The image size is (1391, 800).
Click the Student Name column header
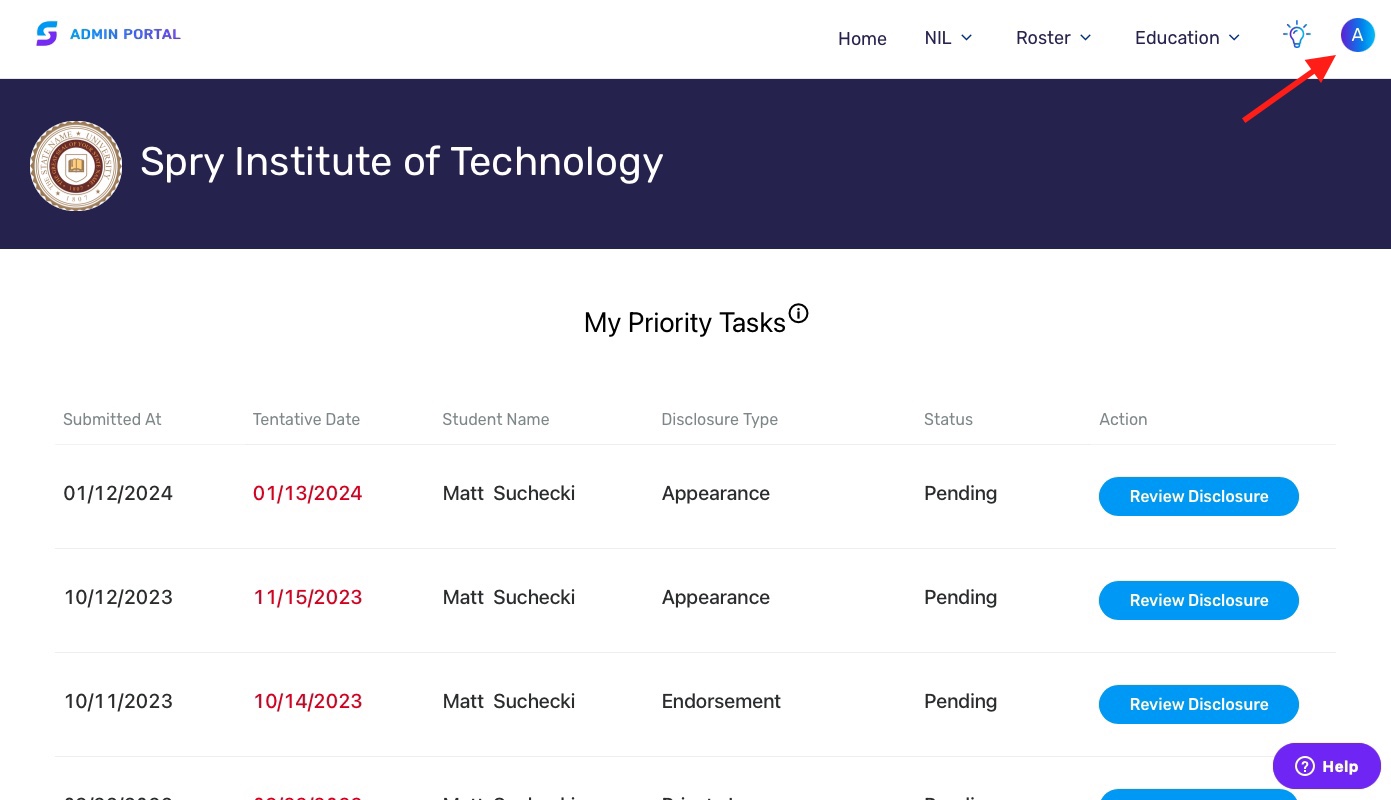495,419
